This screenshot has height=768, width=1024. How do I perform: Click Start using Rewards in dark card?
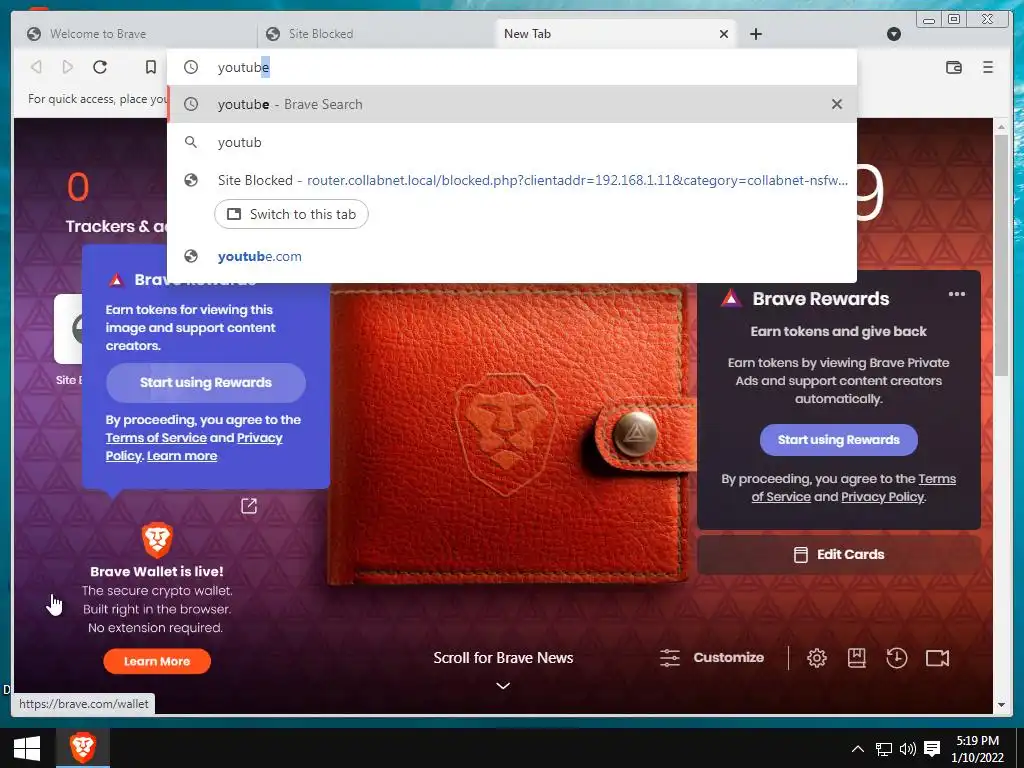point(839,440)
